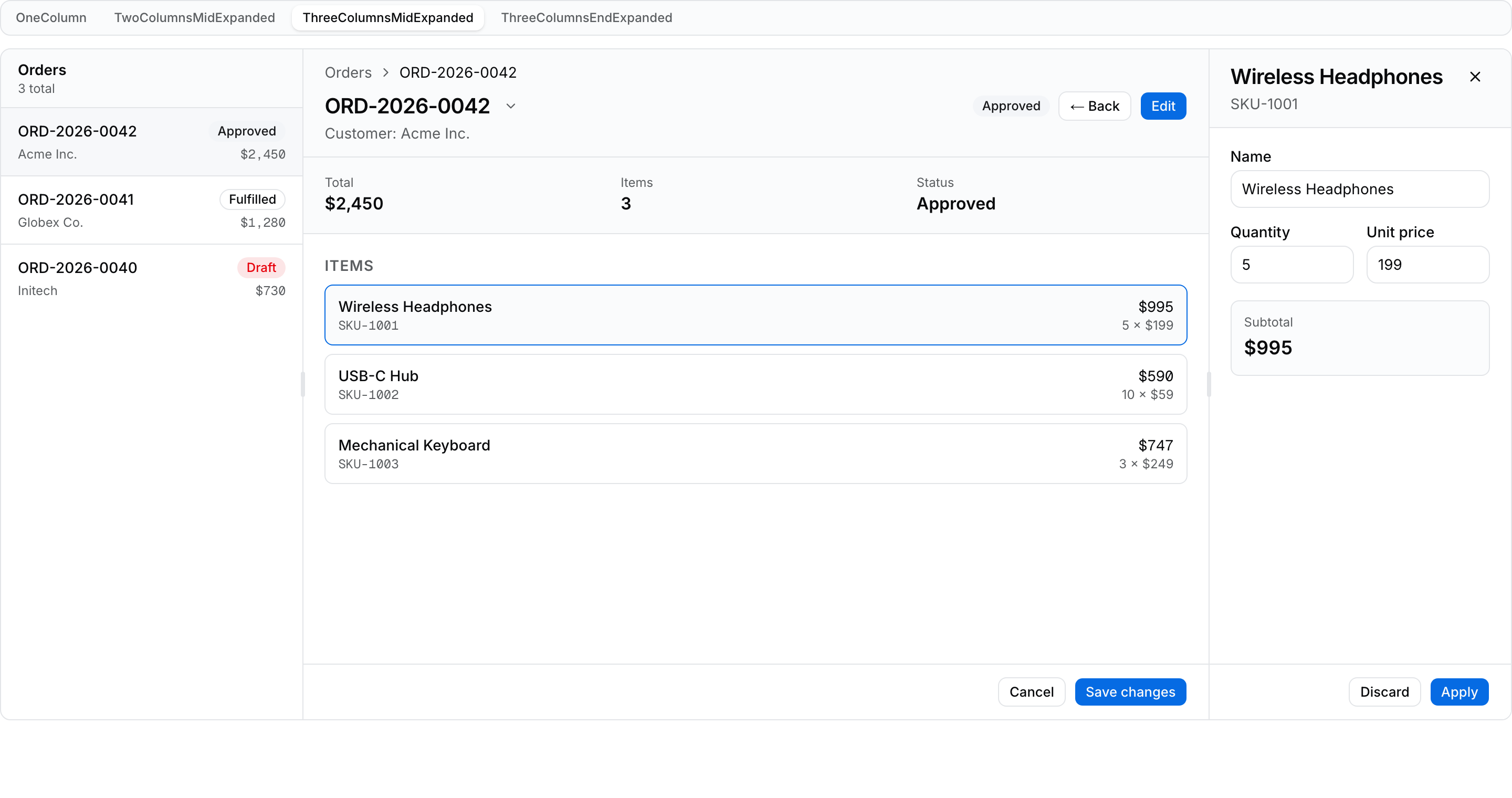Viewport: 1512px width, 798px height.
Task: Select the USB-C Hub item card
Action: (755, 384)
